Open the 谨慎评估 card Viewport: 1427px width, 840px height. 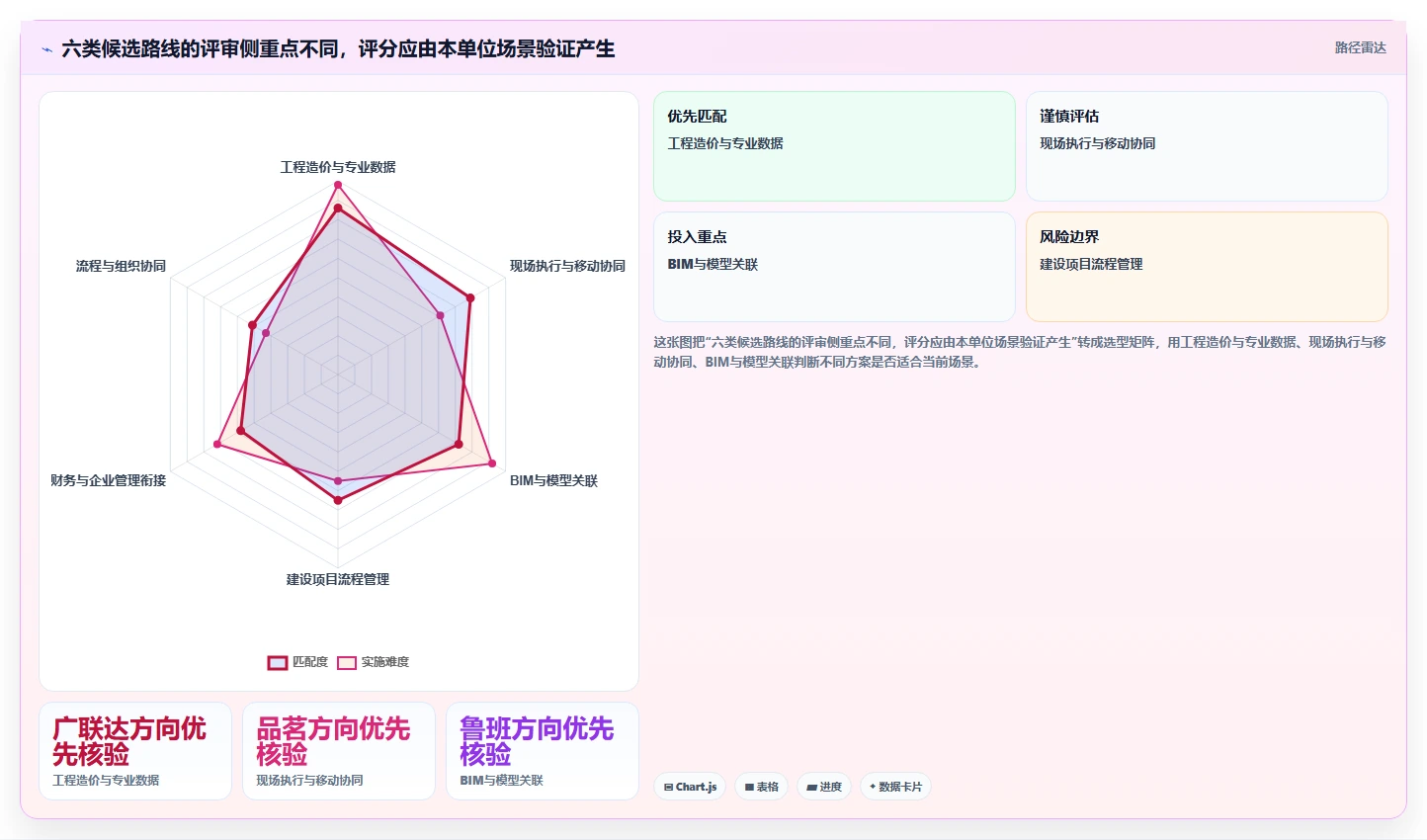click(1207, 146)
